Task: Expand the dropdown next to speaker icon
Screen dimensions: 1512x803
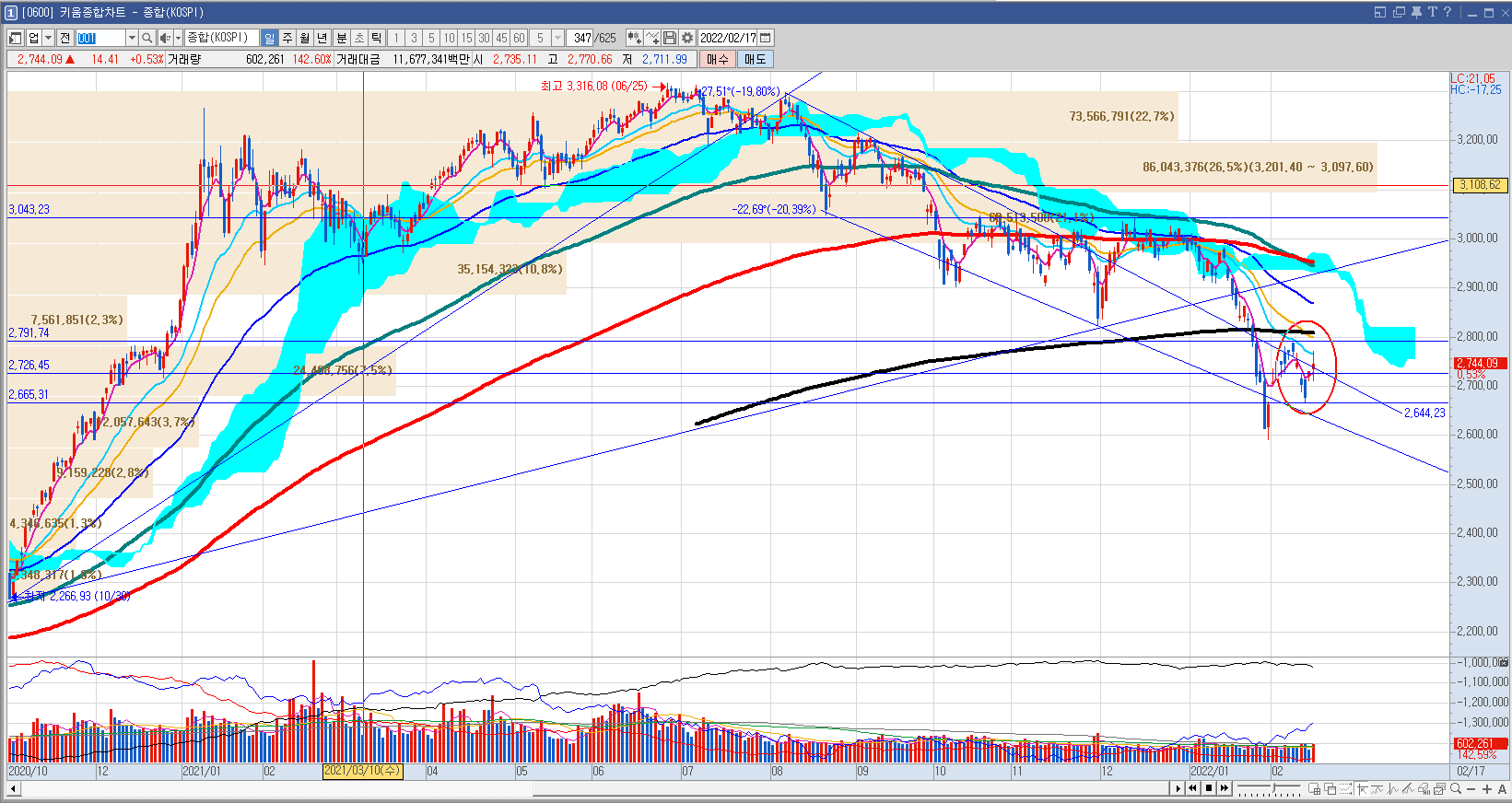Action: click(x=178, y=38)
